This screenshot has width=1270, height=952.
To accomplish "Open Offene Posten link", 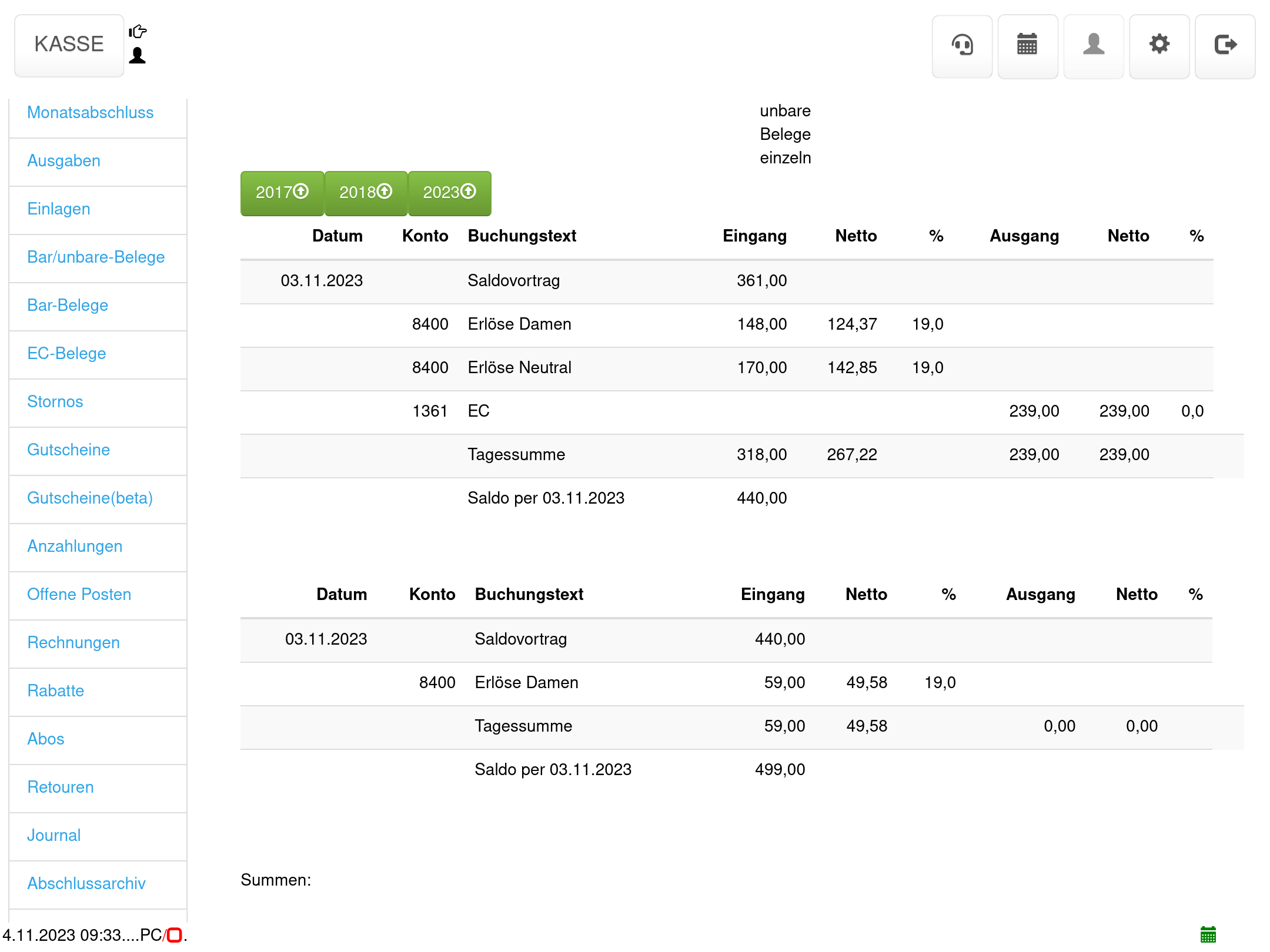I will 79,594.
